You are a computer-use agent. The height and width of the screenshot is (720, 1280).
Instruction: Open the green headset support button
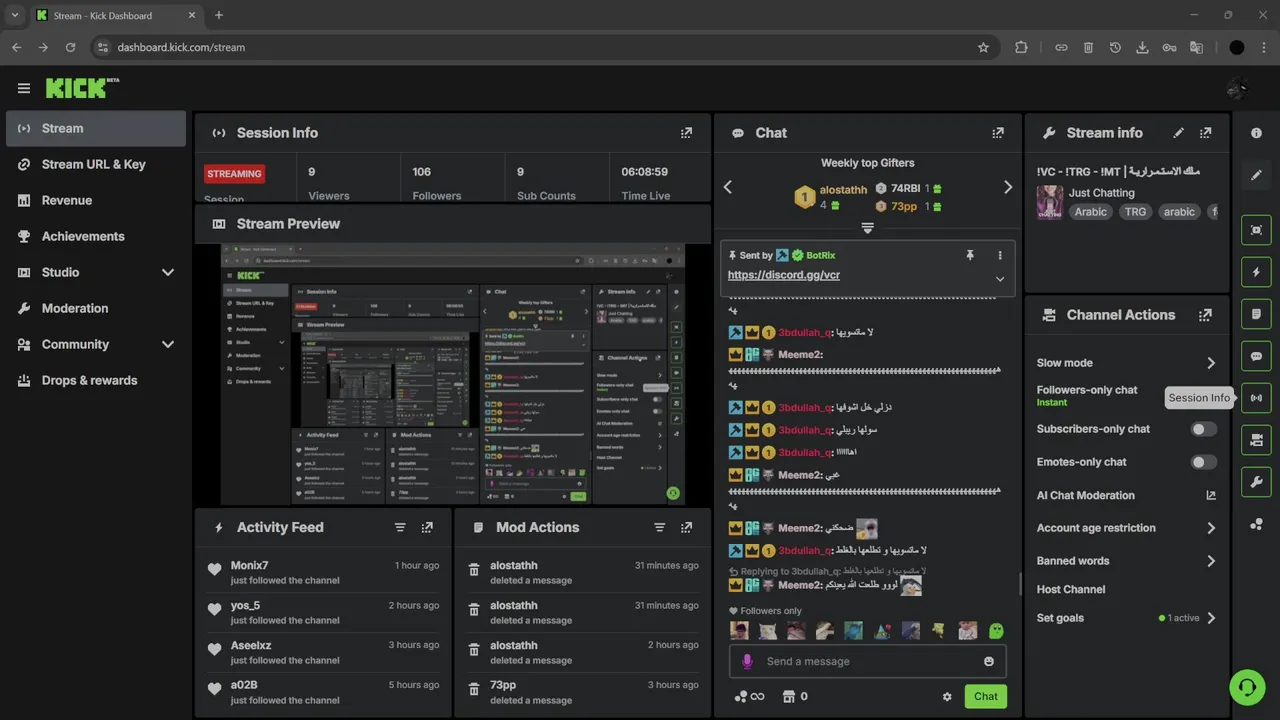click(x=1247, y=687)
